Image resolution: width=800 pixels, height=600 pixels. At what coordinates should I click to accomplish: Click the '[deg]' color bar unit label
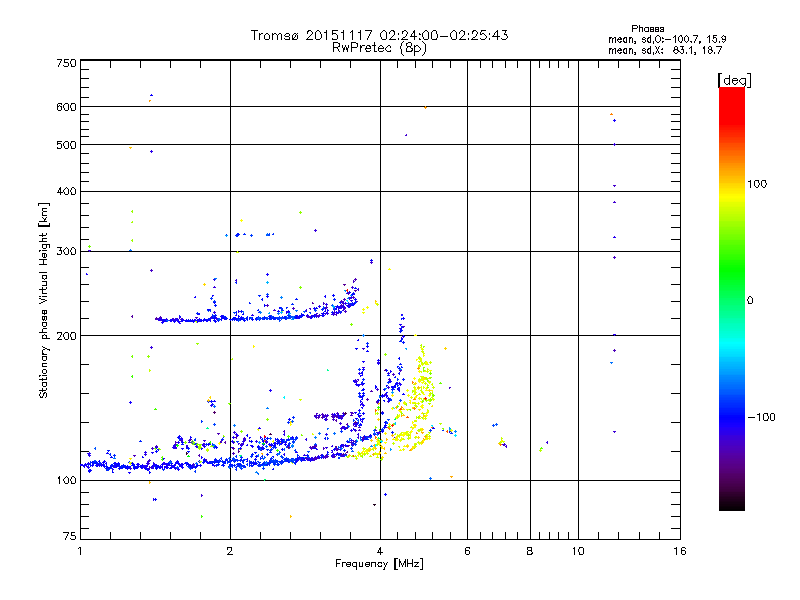point(734,80)
